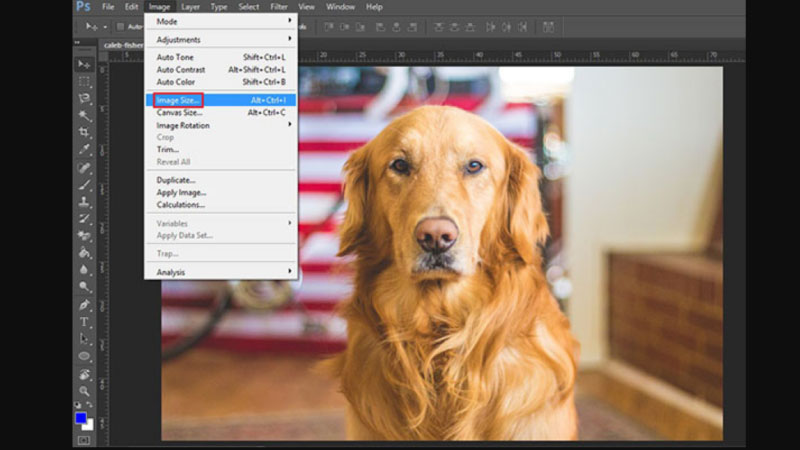Set the white background color swatch

tap(90, 426)
